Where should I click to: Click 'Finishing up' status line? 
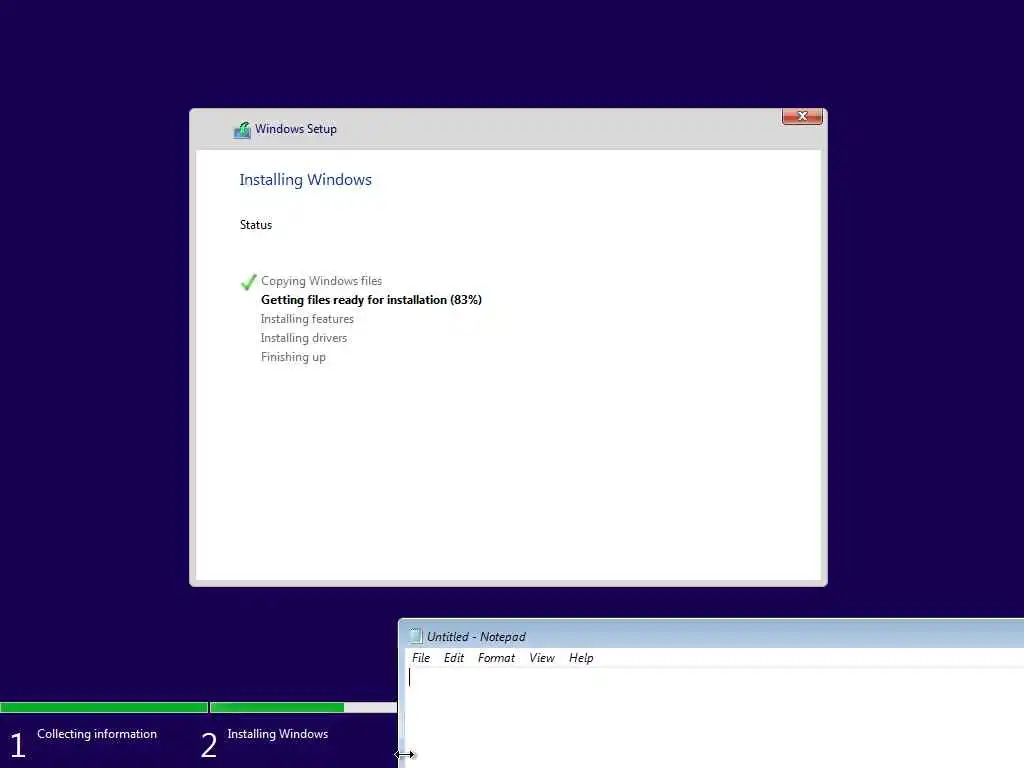point(293,357)
